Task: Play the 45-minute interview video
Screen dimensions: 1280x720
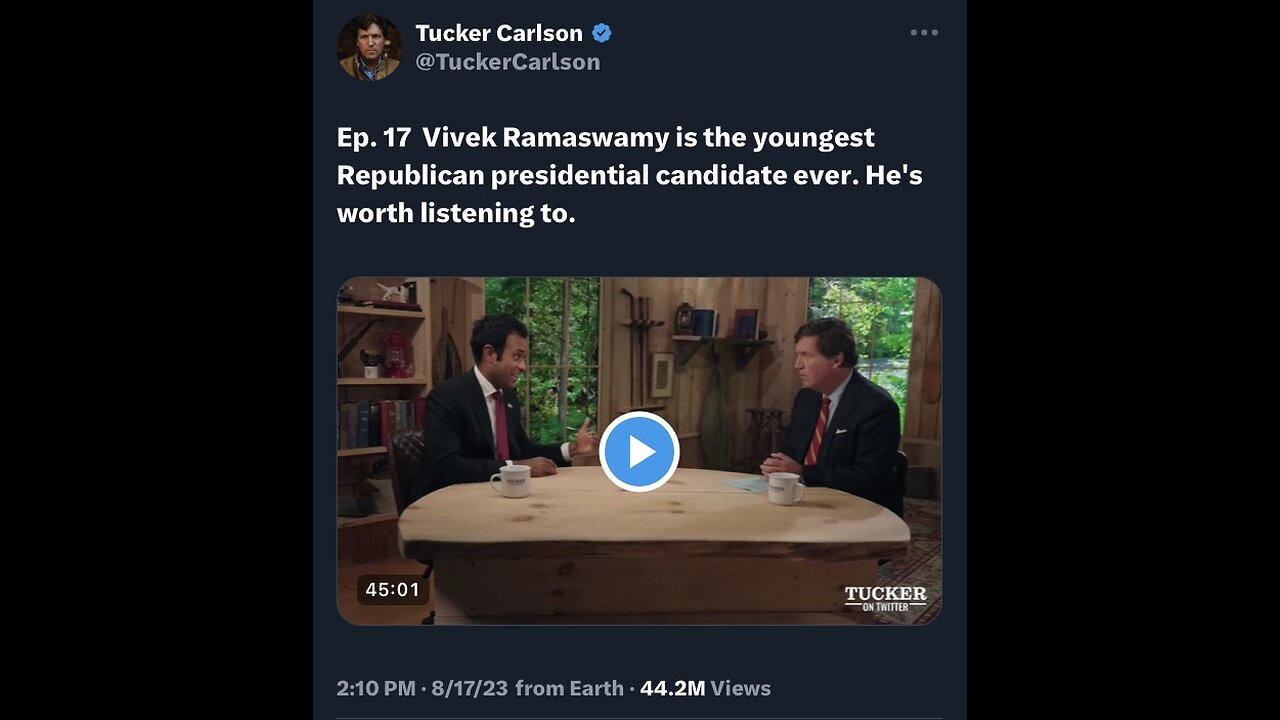Action: [x=639, y=452]
